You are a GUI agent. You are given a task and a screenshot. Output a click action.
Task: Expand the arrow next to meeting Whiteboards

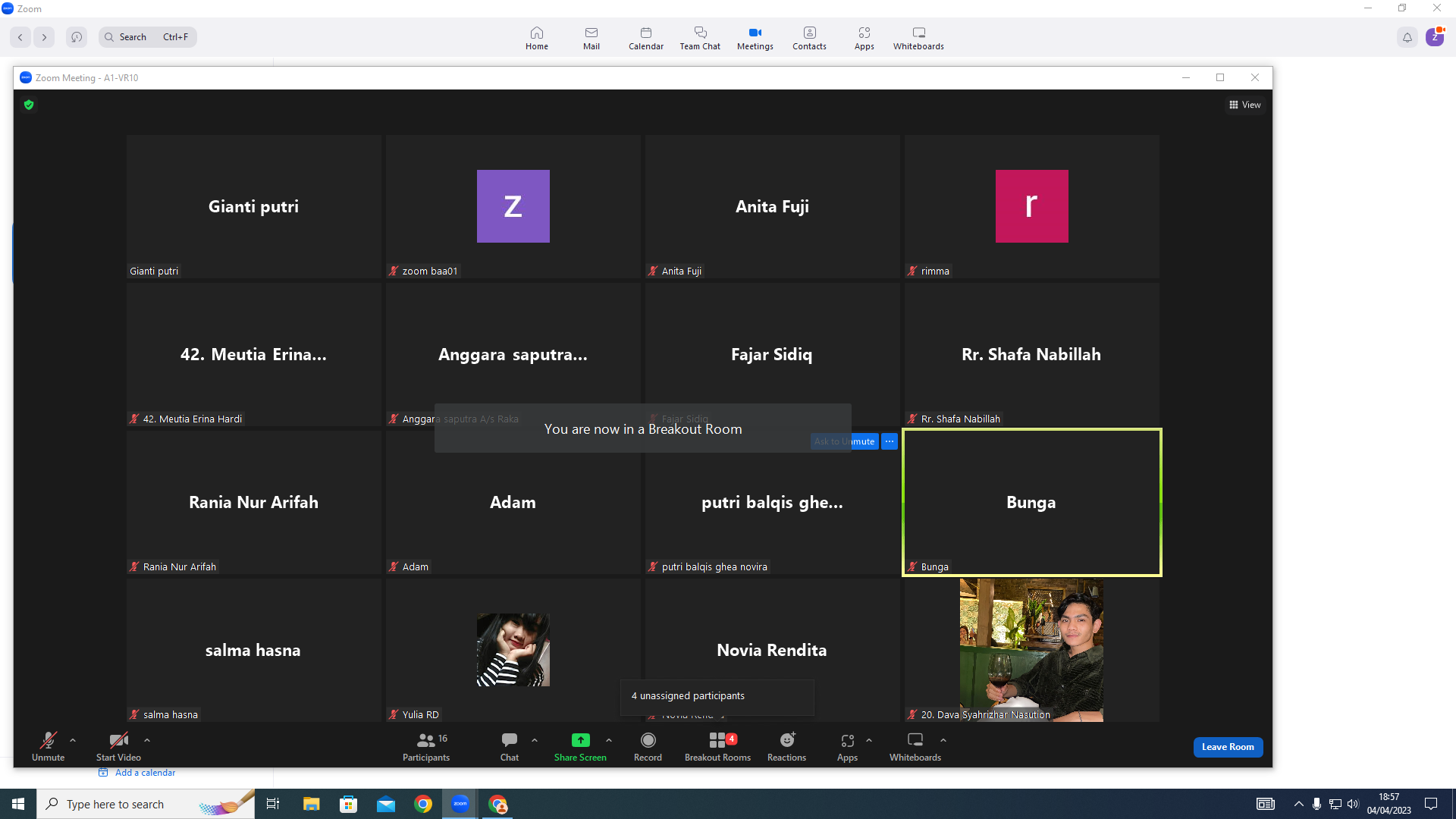point(943,740)
